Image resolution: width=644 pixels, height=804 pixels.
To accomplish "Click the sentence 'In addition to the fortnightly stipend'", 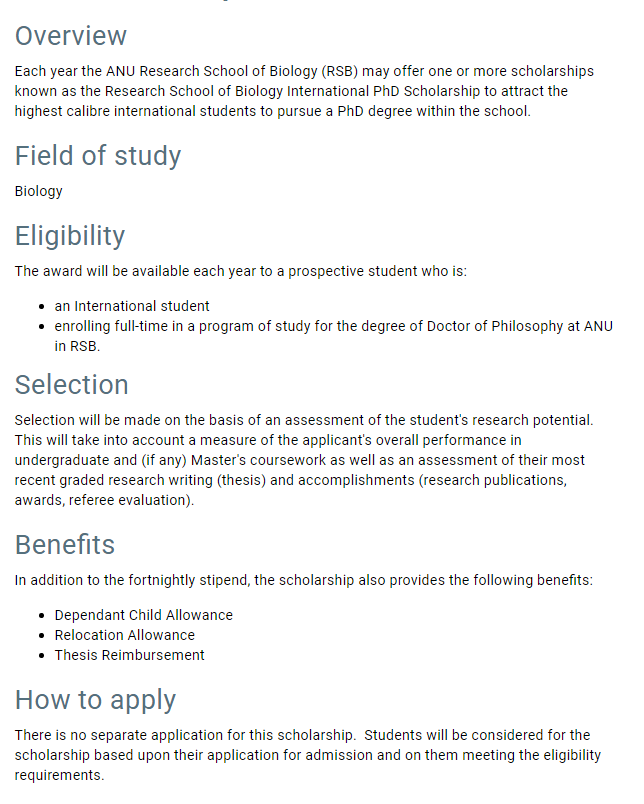I will (x=304, y=580).
